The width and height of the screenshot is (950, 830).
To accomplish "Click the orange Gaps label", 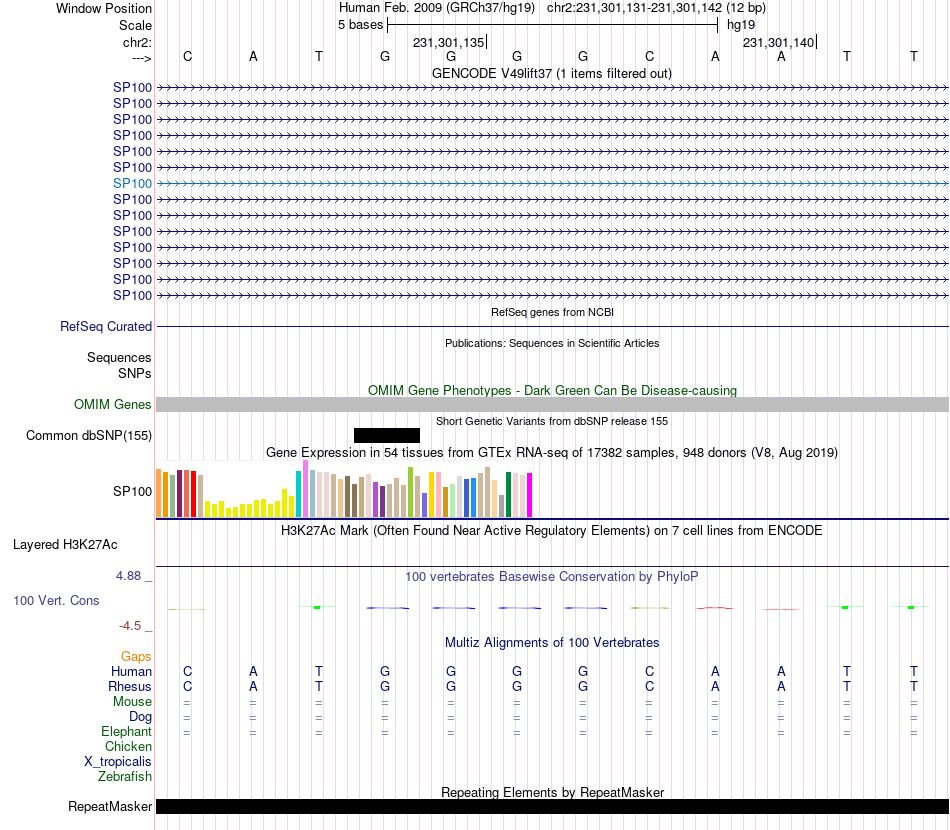I will point(136,657).
